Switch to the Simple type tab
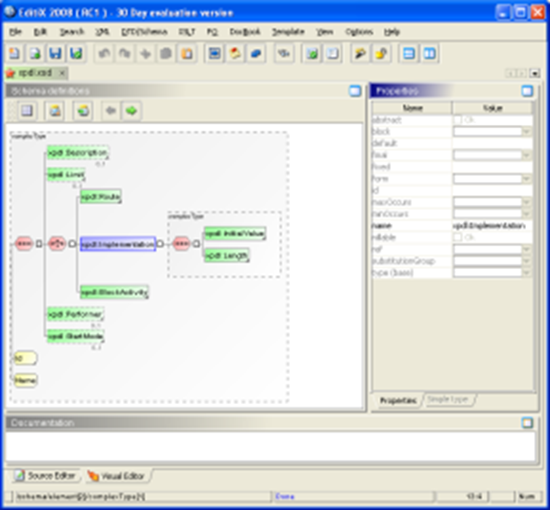This screenshot has width=550, height=510. pyautogui.click(x=448, y=400)
